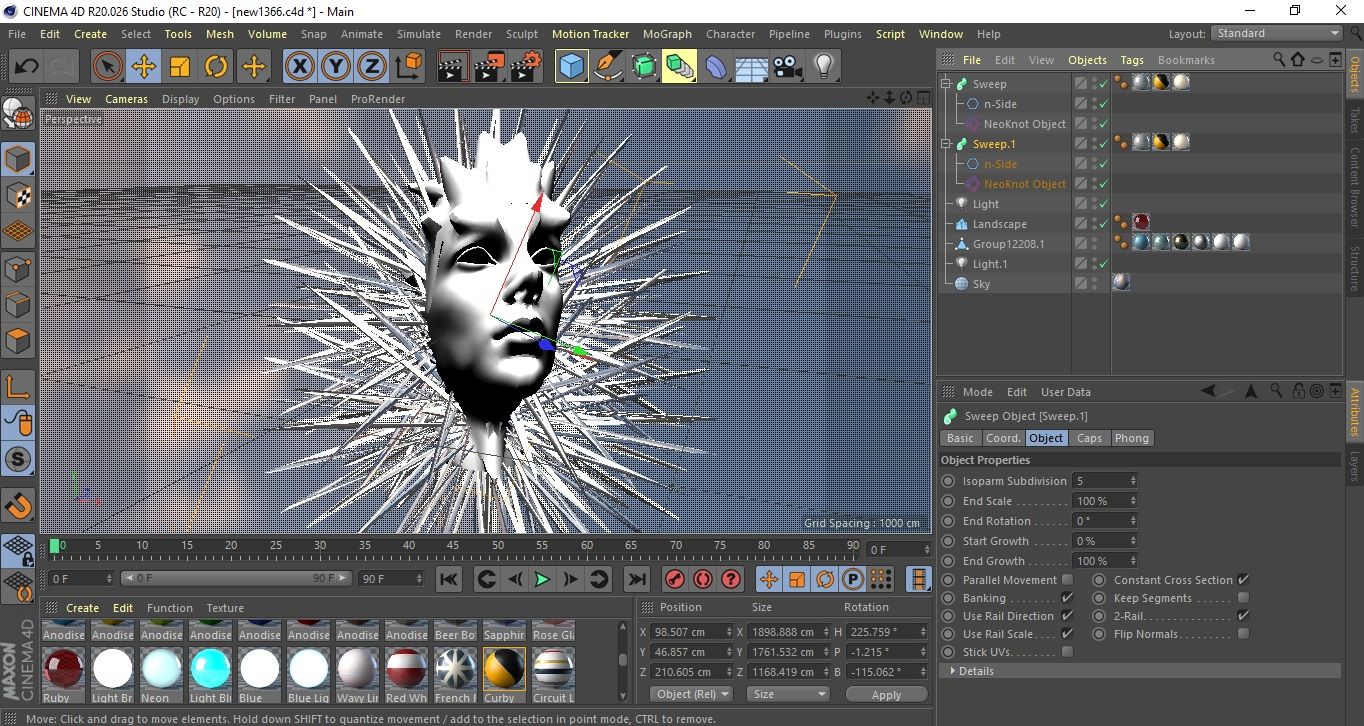Viewport: 1364px width, 726px height.
Task: Add a Camera object
Action: click(x=788, y=67)
